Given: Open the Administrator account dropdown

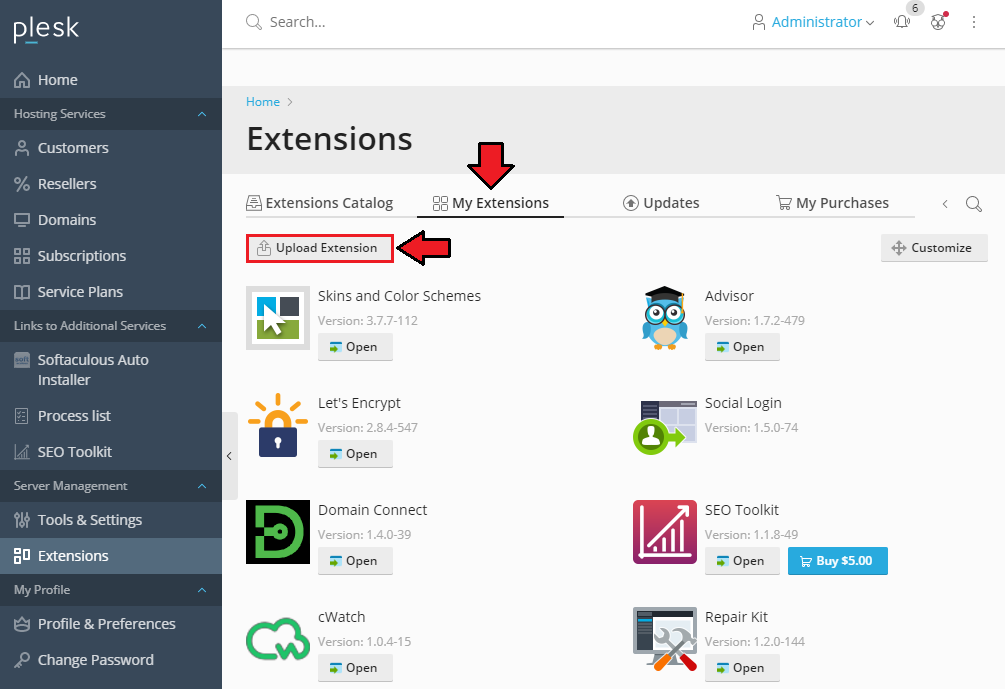Looking at the screenshot, I should 813,22.
